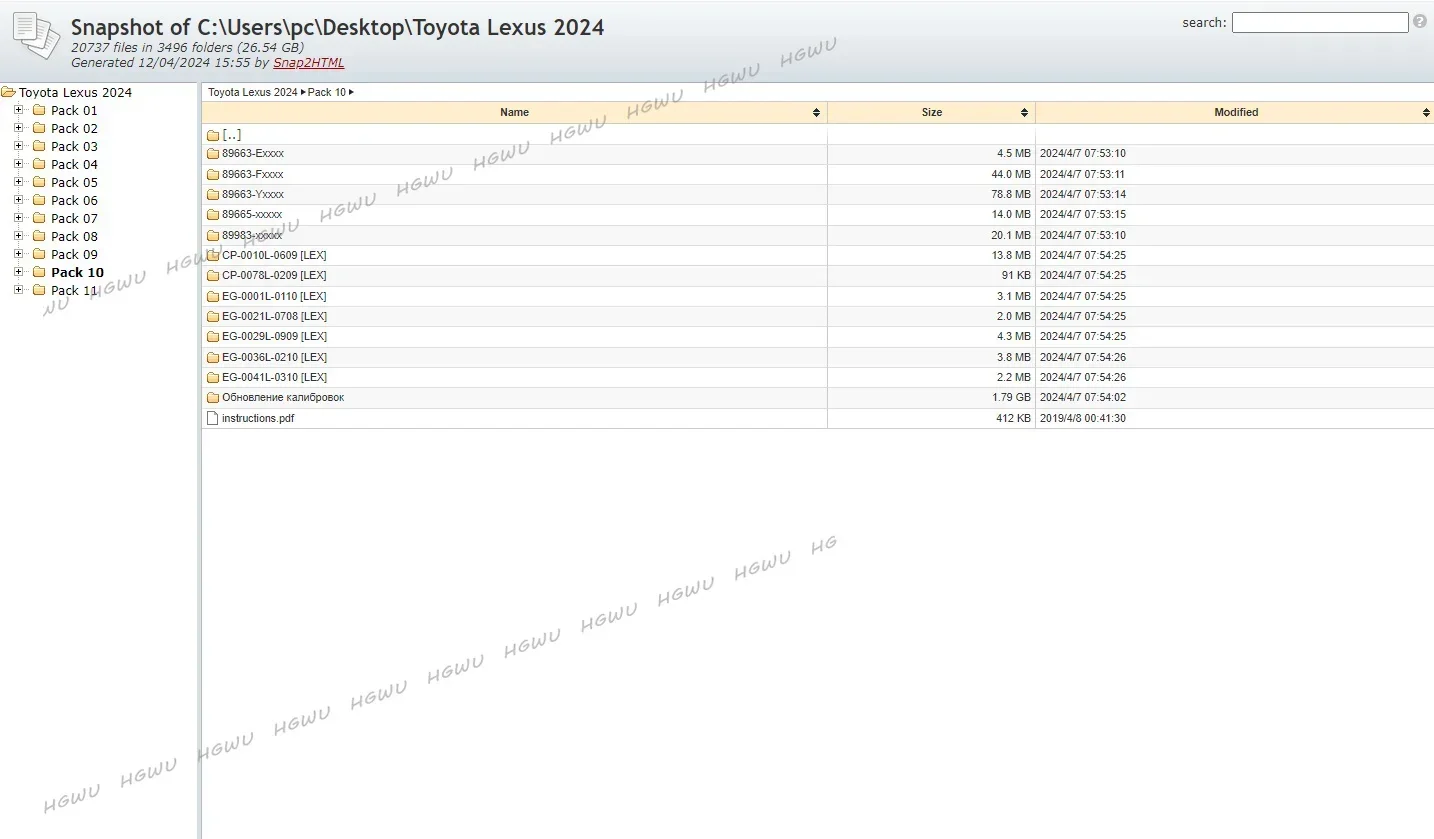Open the Обновление калибровок folder name
The height and width of the screenshot is (839, 1434).
point(283,397)
